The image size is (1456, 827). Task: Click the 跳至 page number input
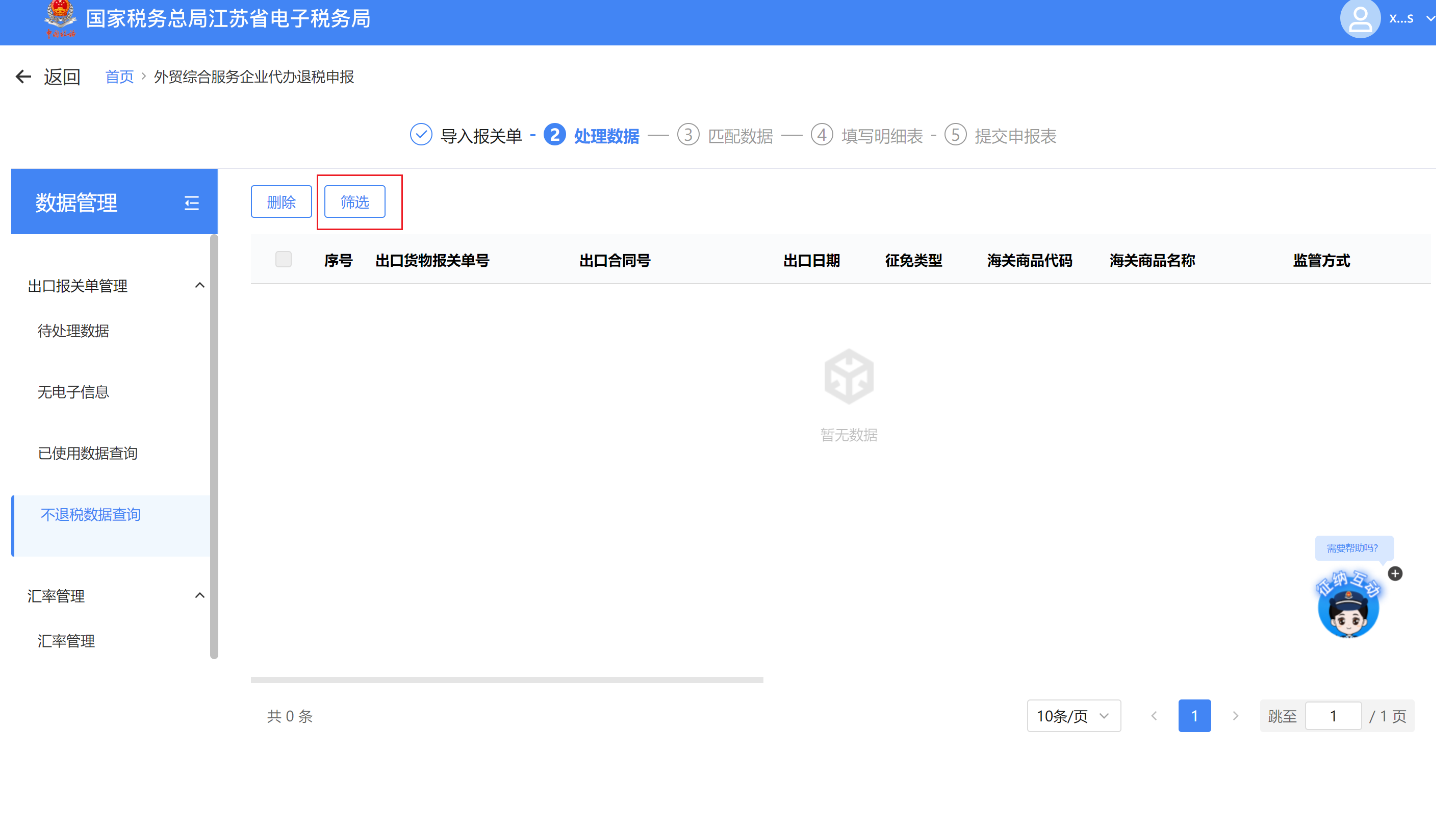pyautogui.click(x=1333, y=716)
